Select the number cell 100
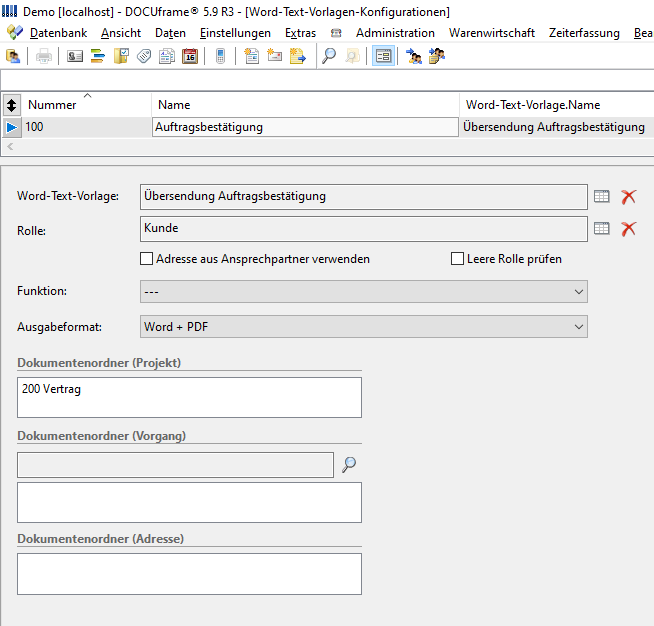Screen dimensions: 654x626 (x=86, y=127)
